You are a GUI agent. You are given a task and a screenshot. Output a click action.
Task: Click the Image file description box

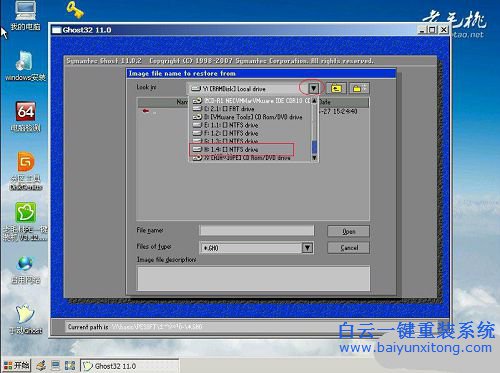point(253,278)
